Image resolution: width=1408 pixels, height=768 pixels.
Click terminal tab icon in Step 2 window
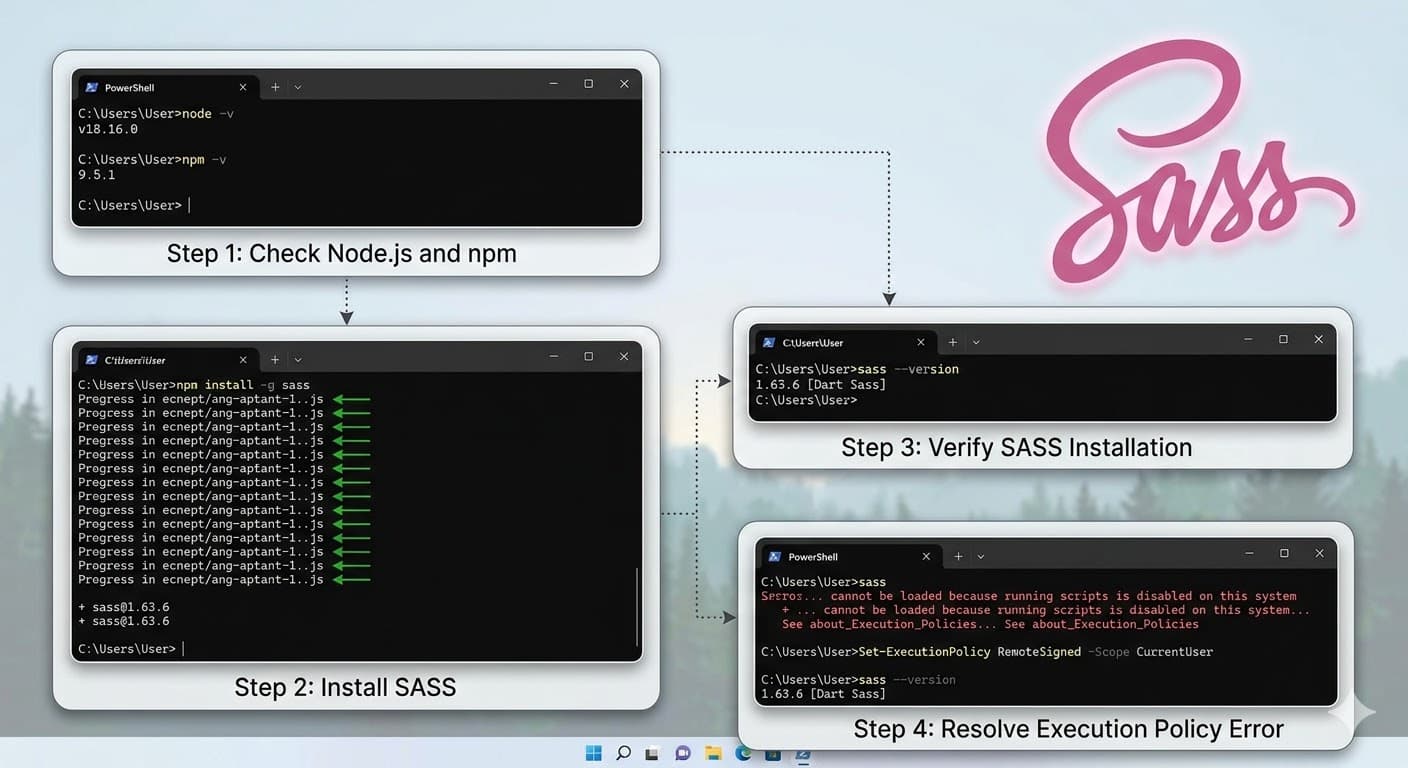91,360
